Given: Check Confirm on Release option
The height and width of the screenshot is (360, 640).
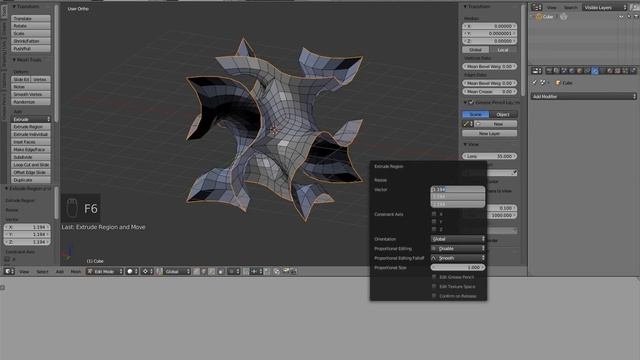Looking at the screenshot, I should tap(434, 296).
